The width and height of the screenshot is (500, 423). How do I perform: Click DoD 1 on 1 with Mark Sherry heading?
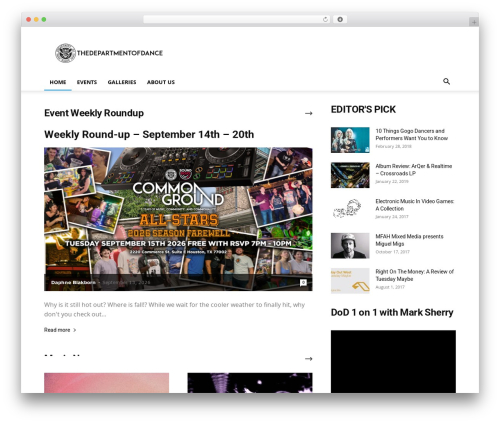tap(392, 313)
